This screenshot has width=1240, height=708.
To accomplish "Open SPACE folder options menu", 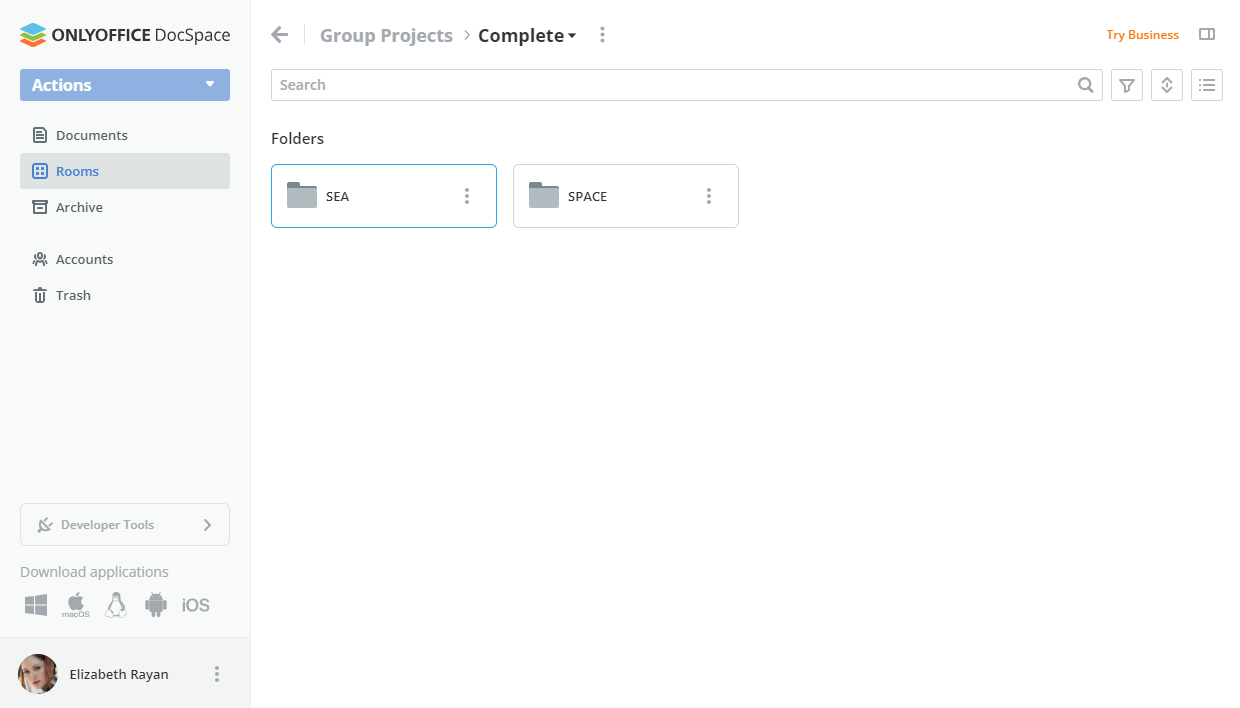I will [x=709, y=196].
